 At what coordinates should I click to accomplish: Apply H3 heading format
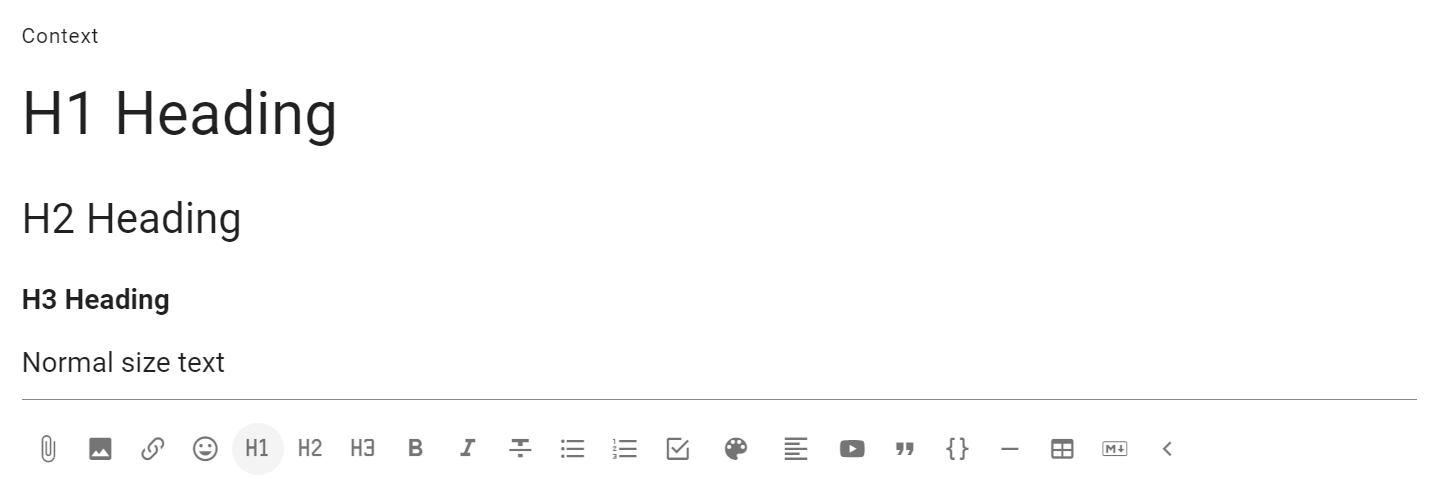pyautogui.click(x=363, y=449)
